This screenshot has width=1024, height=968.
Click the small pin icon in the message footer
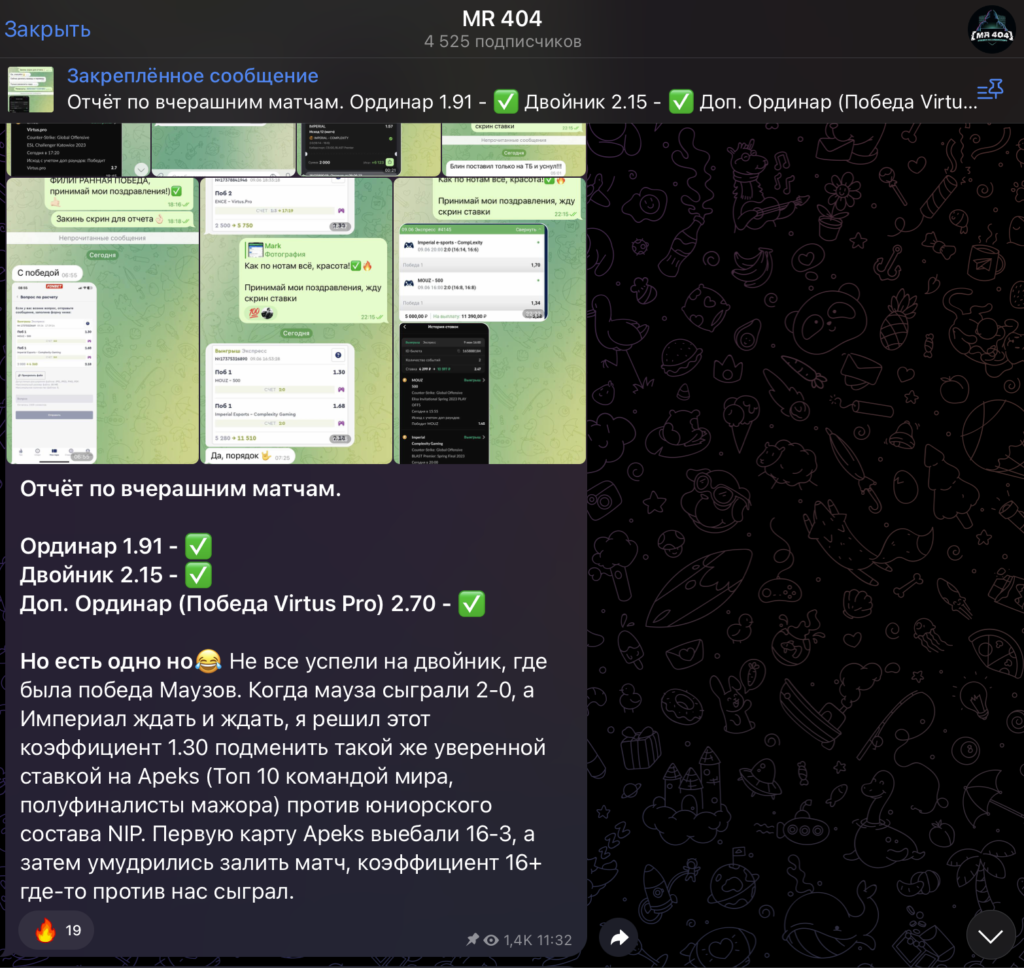click(472, 939)
